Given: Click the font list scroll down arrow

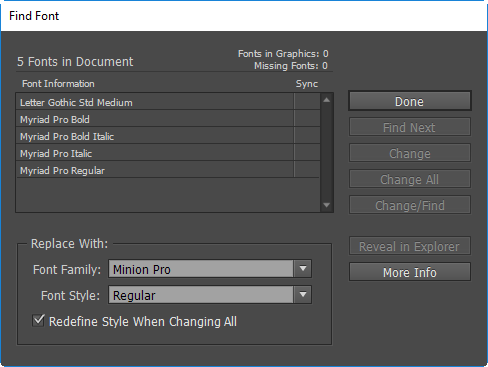Looking at the screenshot, I should pyautogui.click(x=327, y=205).
